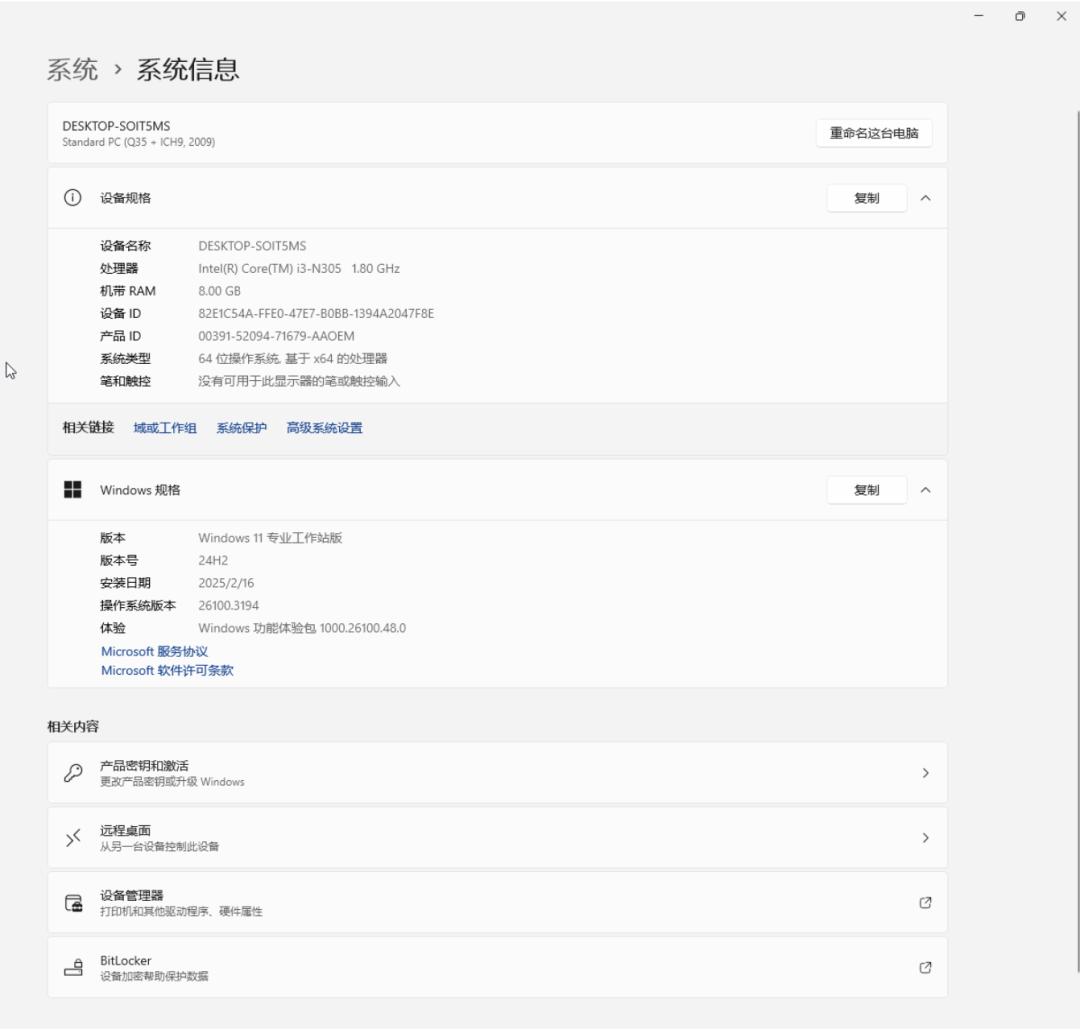Image resolution: width=1080 pixels, height=1029 pixels.
Task: Click the BitLocker lock icon
Action: (74, 968)
